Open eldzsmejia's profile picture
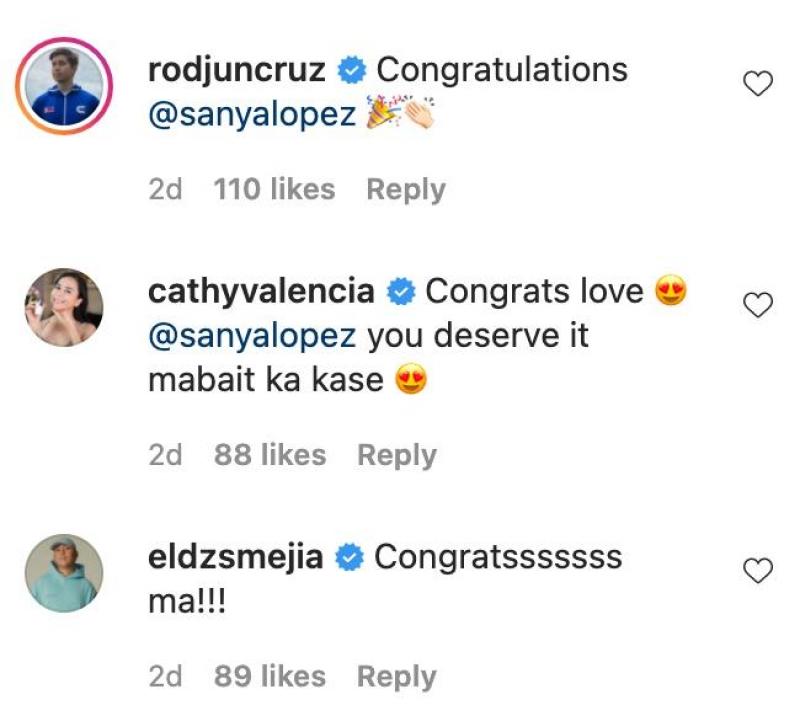800x716 pixels. [x=62, y=572]
